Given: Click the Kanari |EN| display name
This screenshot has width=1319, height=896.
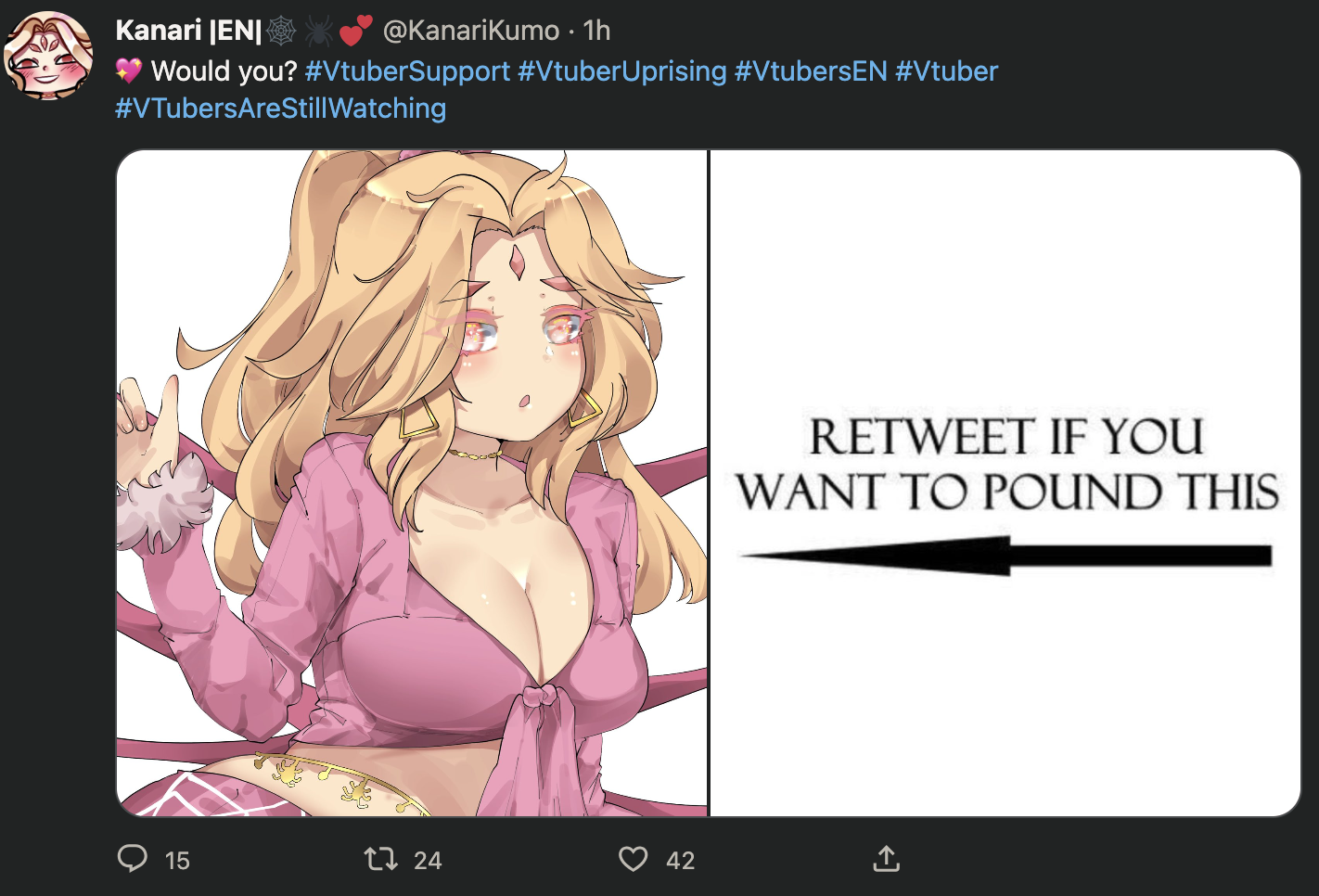Looking at the screenshot, I should [x=188, y=31].
